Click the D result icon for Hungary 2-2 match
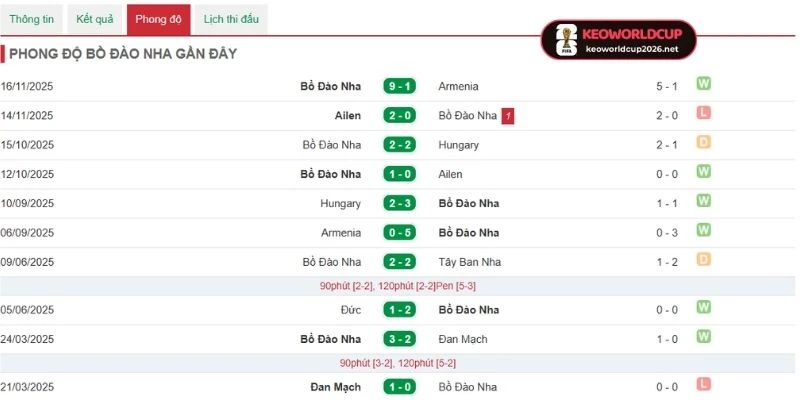Image resolution: width=800 pixels, height=400 pixels. (703, 143)
